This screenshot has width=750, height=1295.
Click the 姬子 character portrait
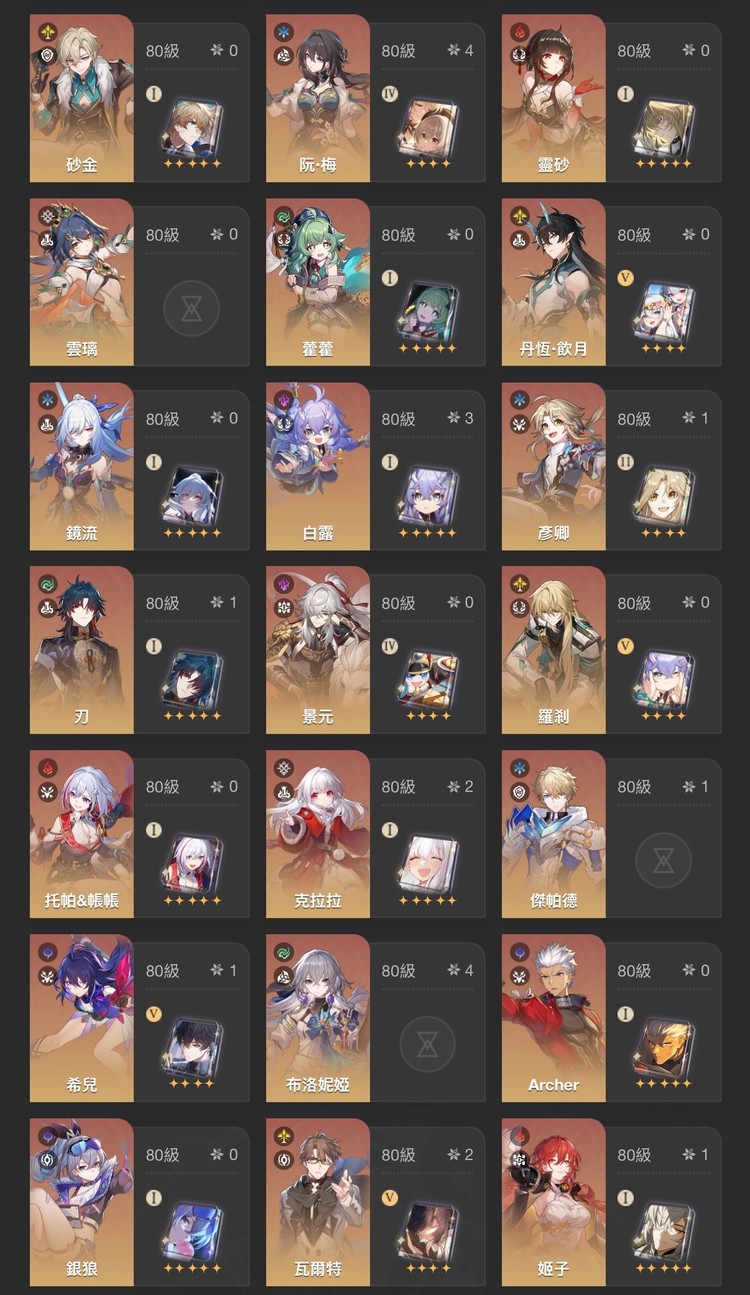click(x=553, y=1202)
